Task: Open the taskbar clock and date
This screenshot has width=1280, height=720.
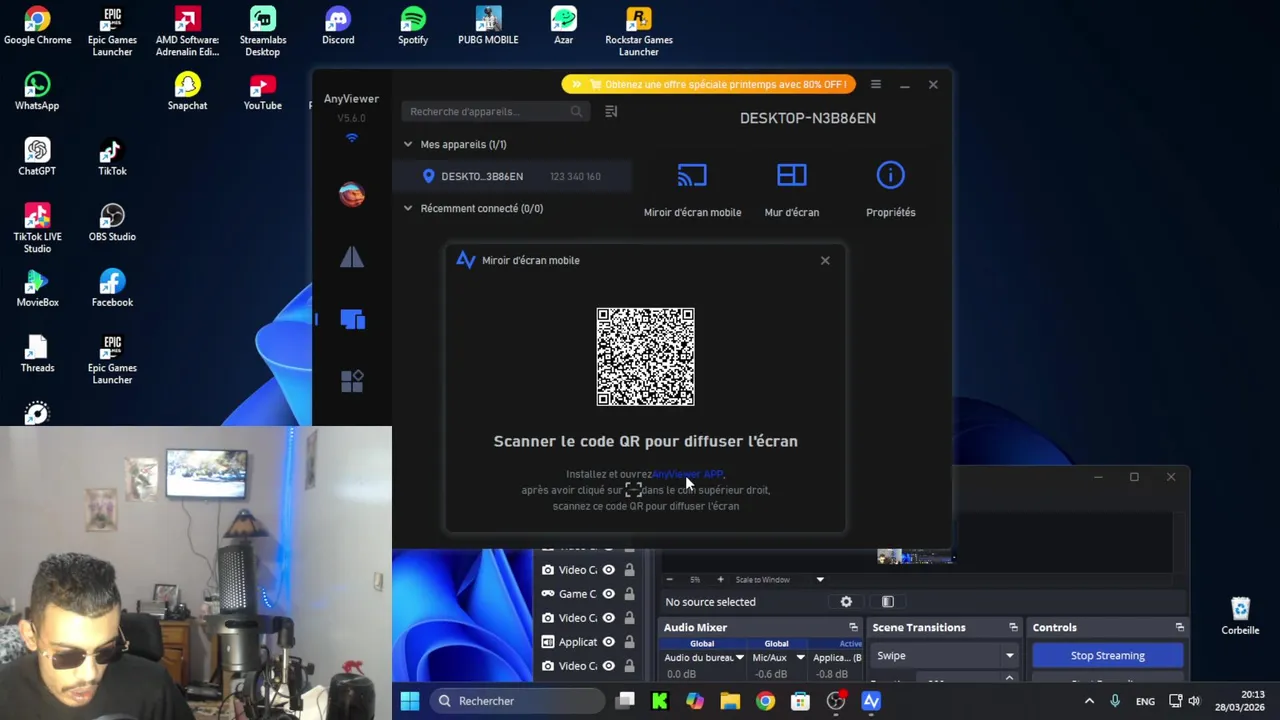Action: point(1239,701)
